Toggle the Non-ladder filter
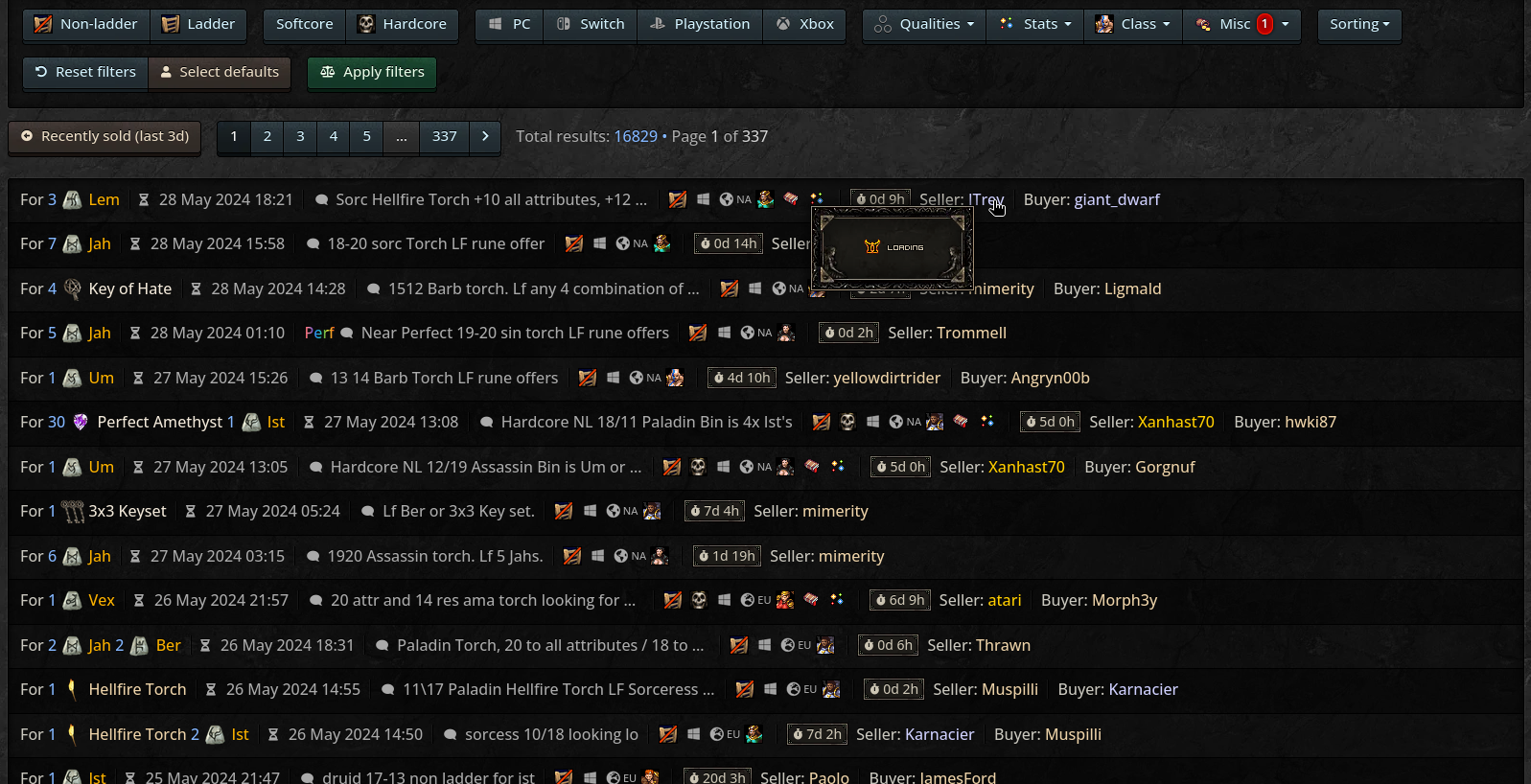 [86, 24]
